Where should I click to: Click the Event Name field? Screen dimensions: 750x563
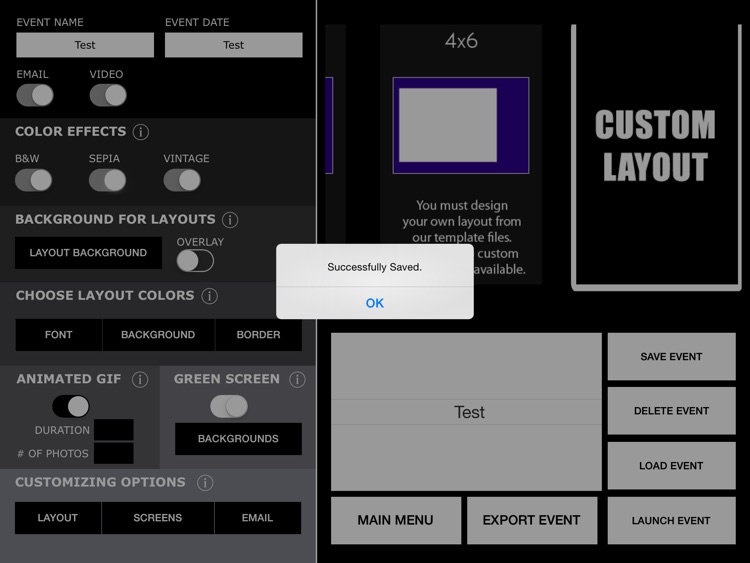click(x=85, y=45)
